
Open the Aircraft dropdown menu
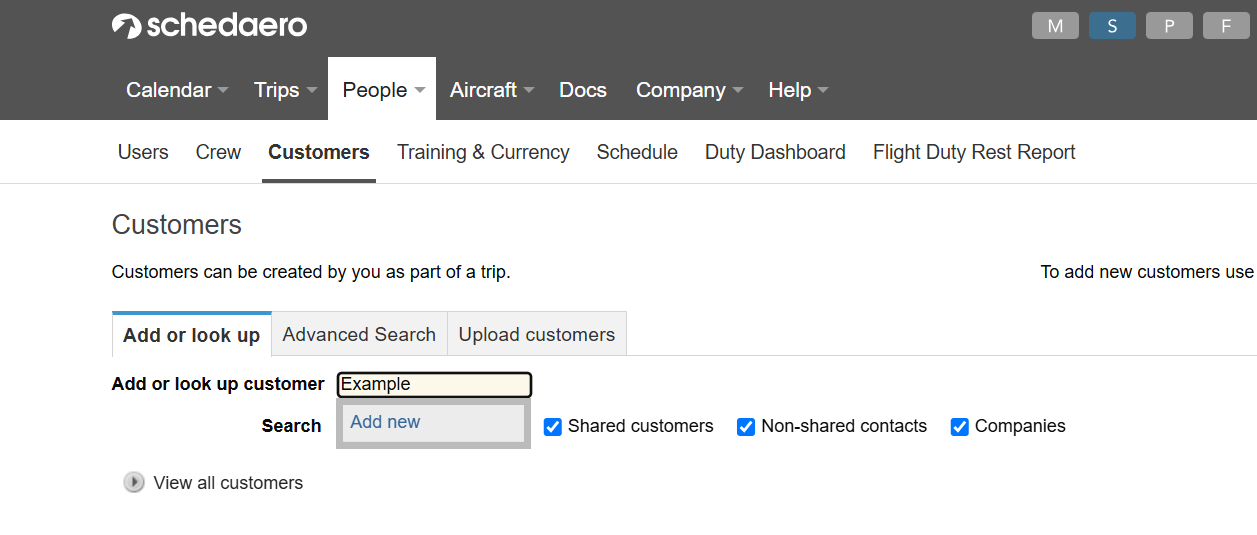(x=491, y=90)
